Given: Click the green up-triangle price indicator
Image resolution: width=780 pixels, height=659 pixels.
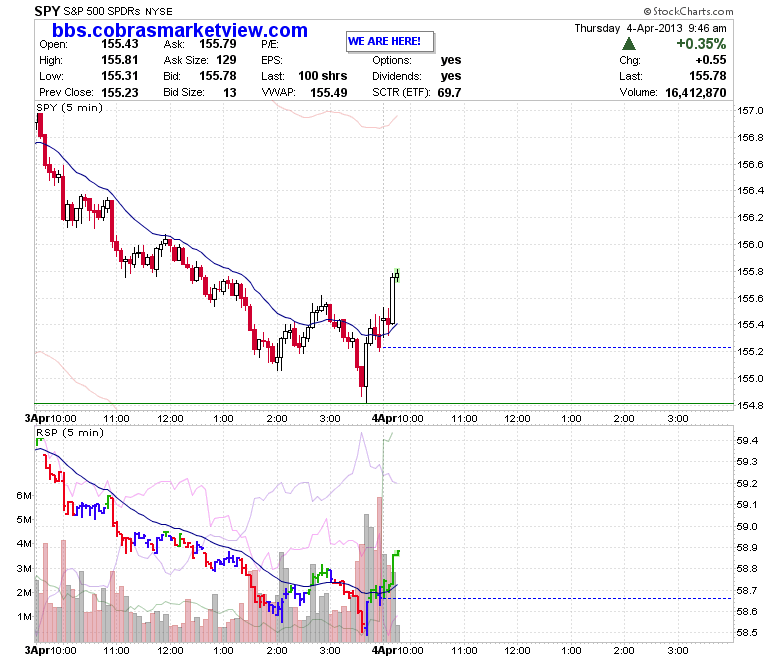Looking at the screenshot, I should tap(629, 44).
